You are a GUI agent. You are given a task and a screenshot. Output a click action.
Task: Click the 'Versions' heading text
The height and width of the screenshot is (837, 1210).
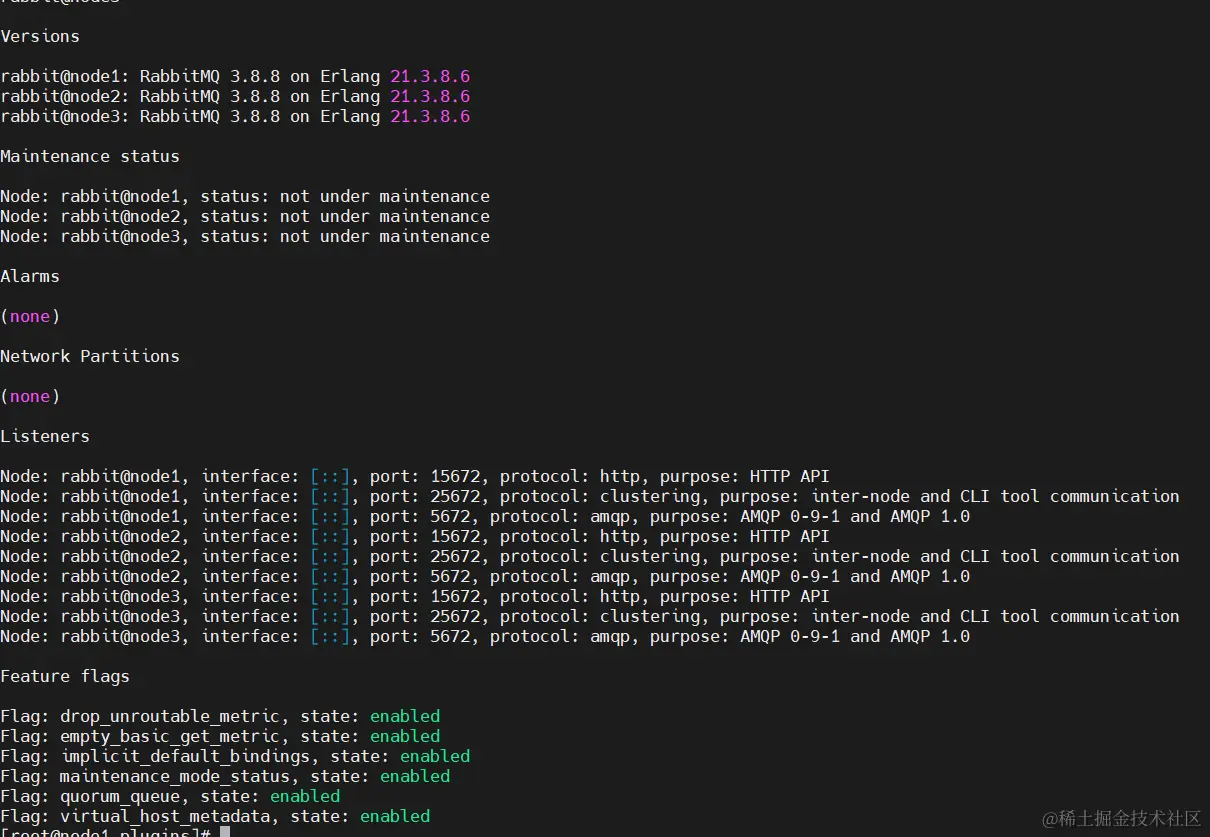click(x=40, y=36)
